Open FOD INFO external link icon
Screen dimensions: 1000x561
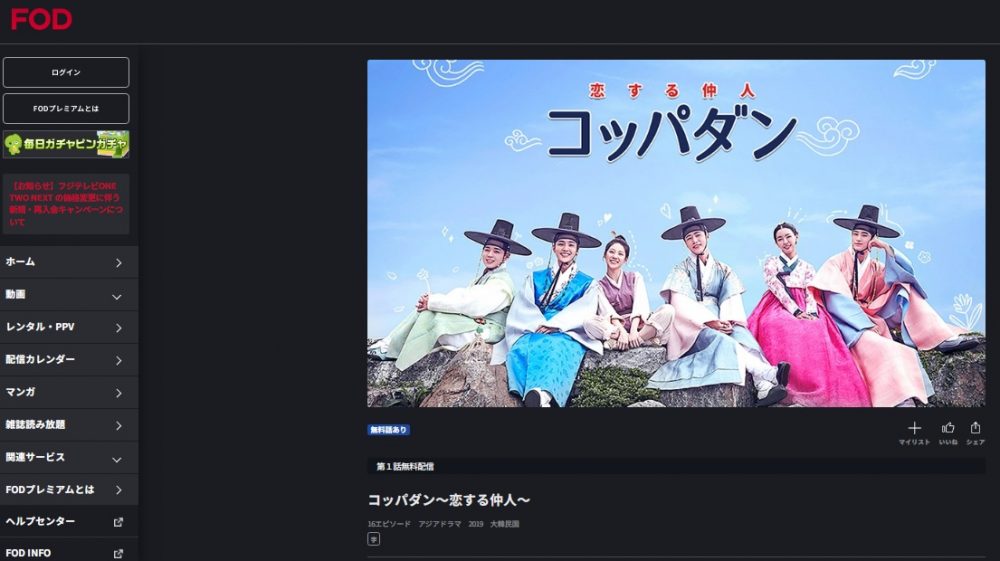point(118,554)
